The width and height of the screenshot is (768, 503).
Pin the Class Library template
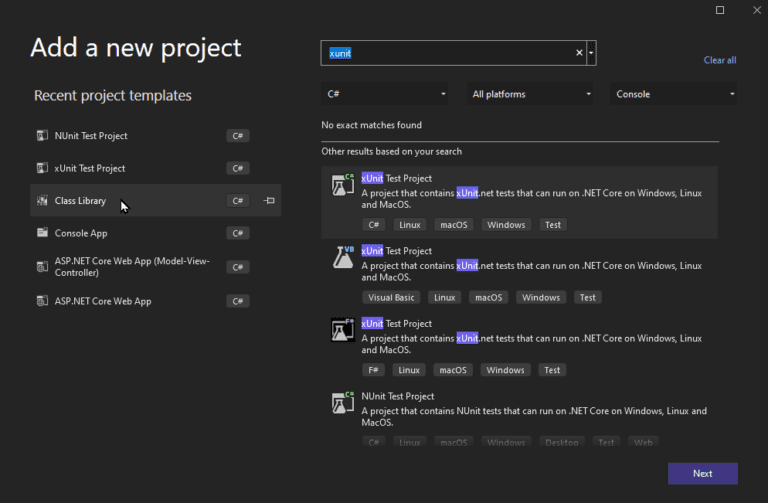coord(269,201)
